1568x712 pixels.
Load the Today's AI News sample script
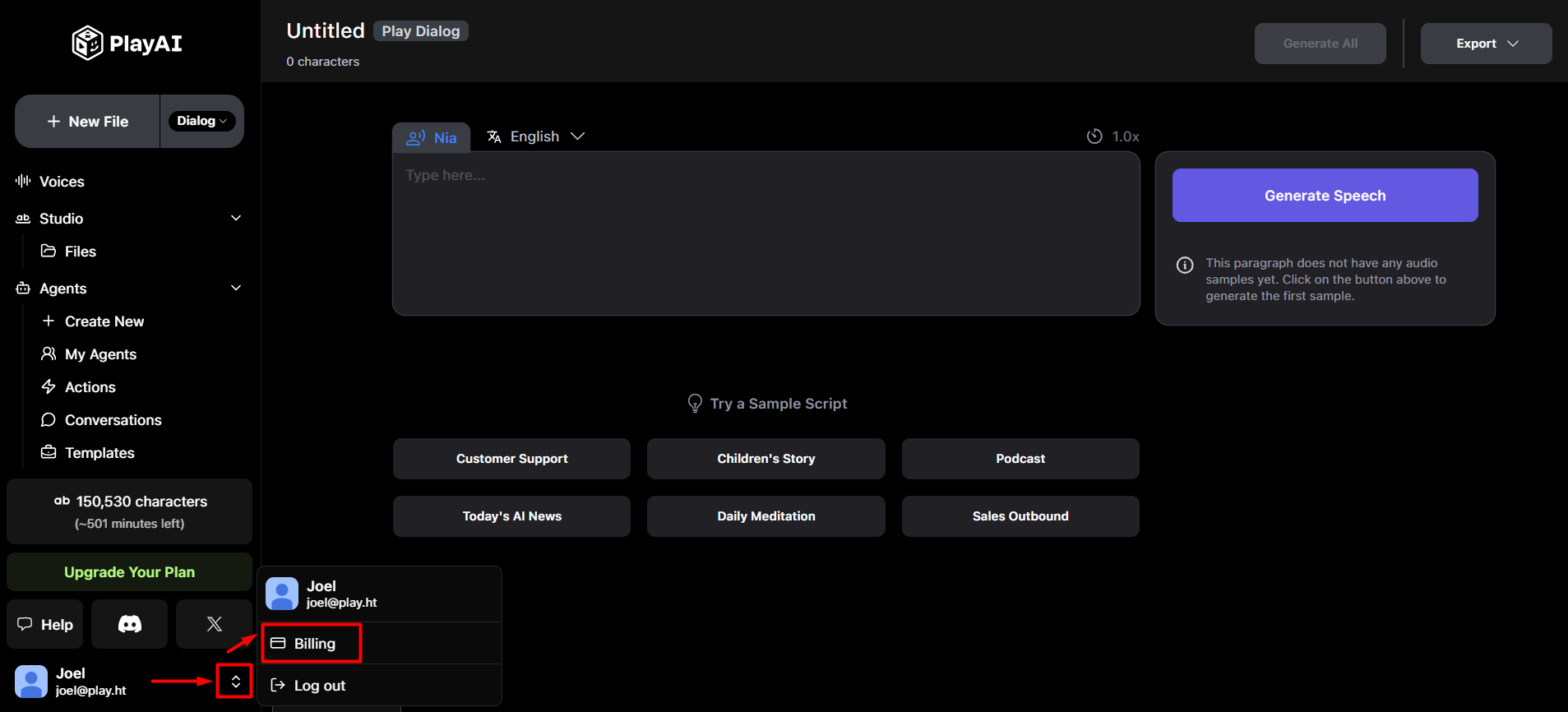[511, 516]
